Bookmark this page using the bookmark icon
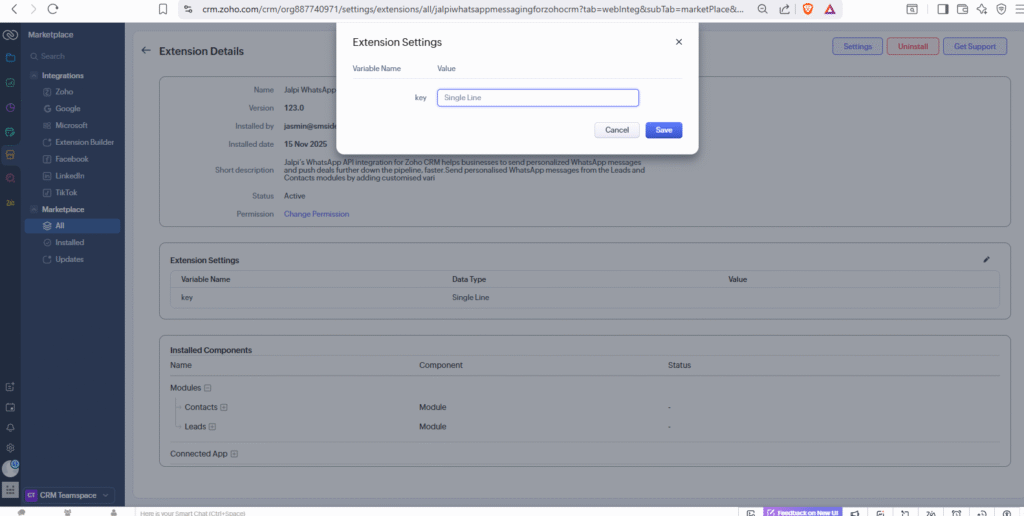The image size is (1024, 516). pos(163,9)
